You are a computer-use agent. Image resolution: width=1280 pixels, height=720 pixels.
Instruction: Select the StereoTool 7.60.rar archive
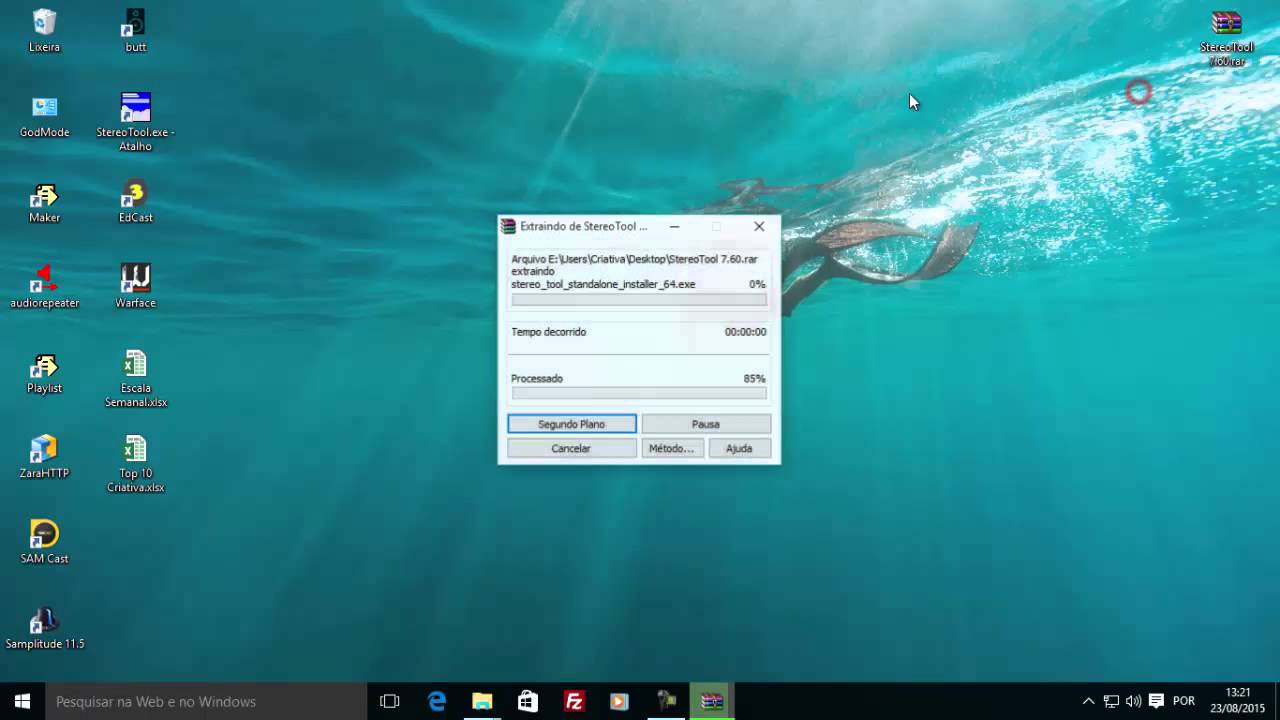click(1226, 38)
